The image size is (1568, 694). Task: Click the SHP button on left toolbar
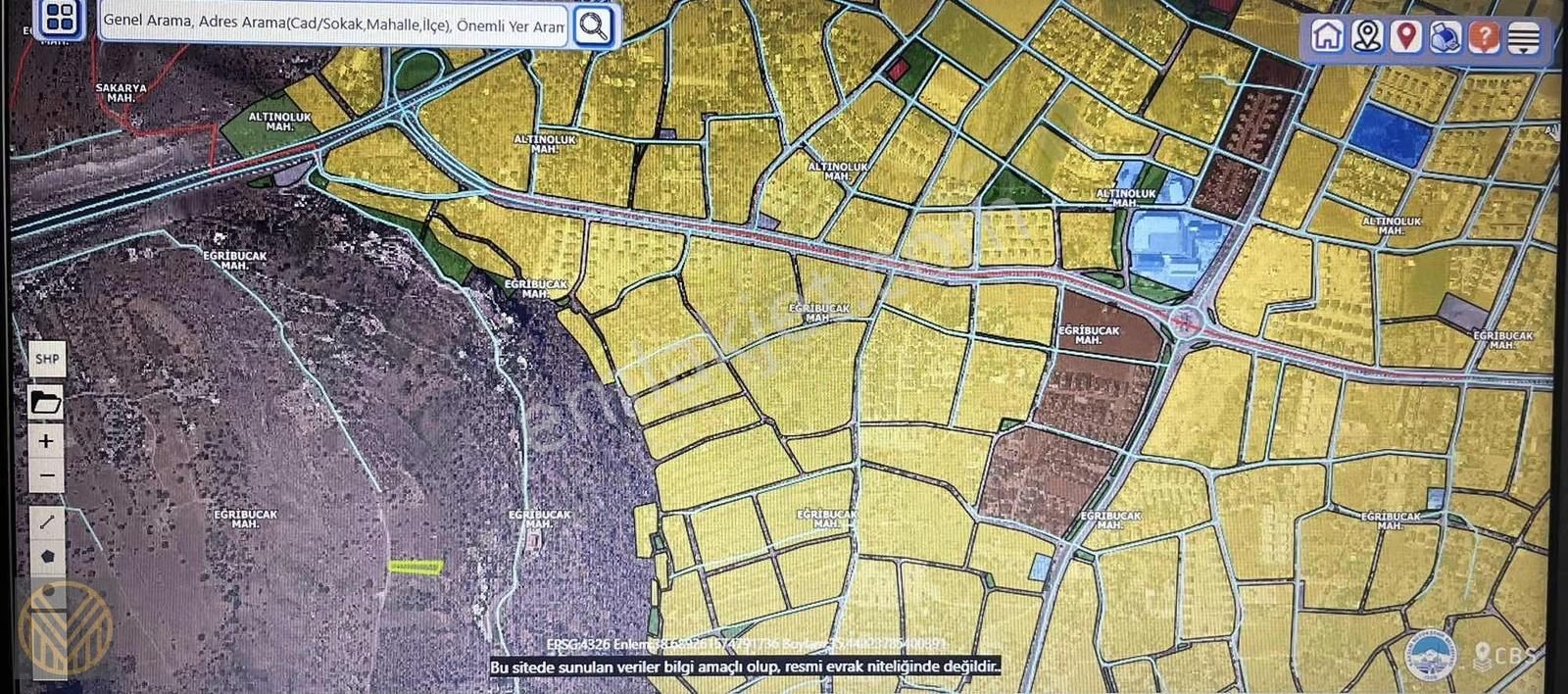(x=47, y=359)
